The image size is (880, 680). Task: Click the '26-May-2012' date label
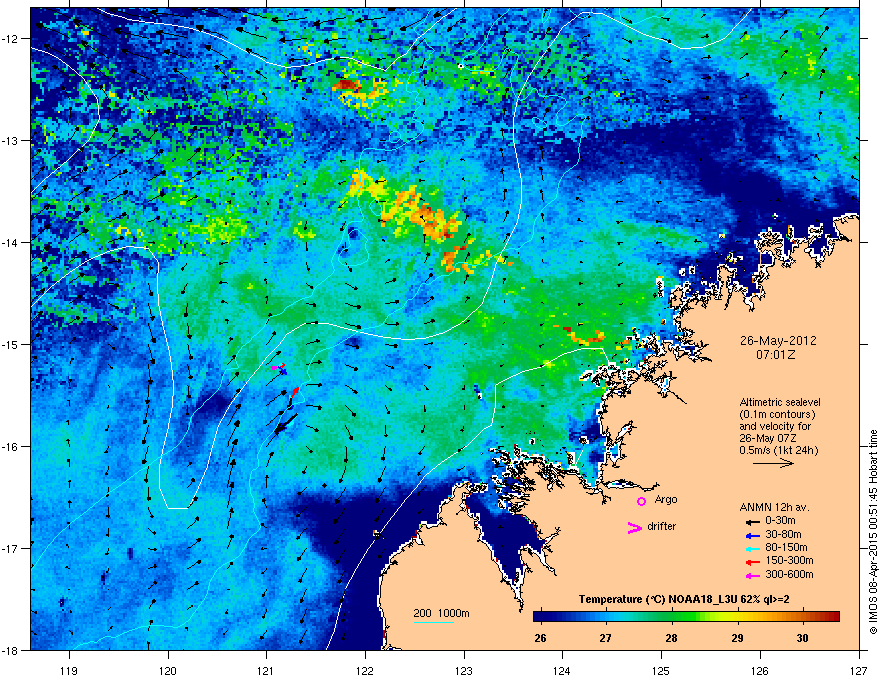pos(778,341)
